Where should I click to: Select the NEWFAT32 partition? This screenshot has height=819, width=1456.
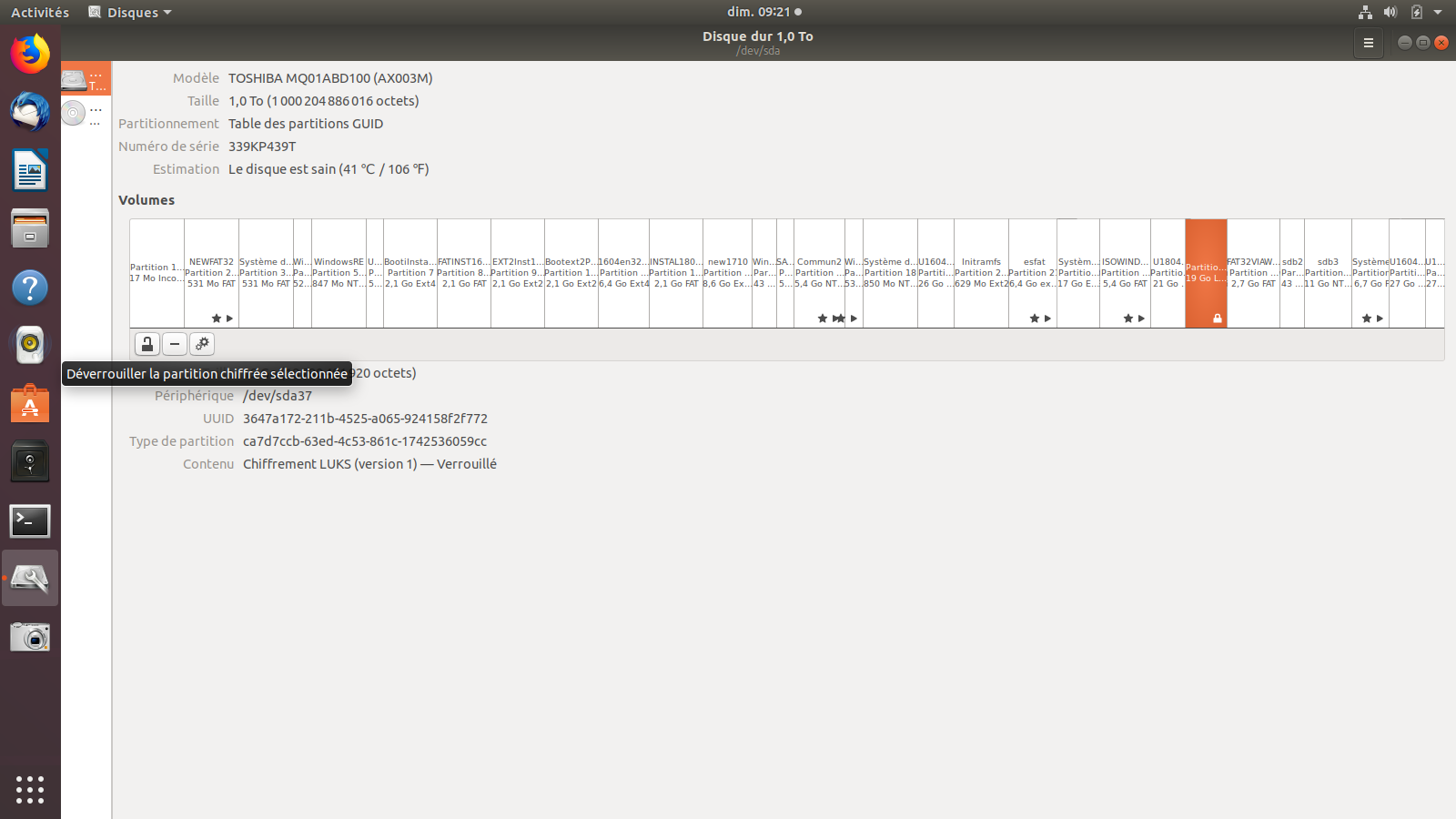pos(211,273)
